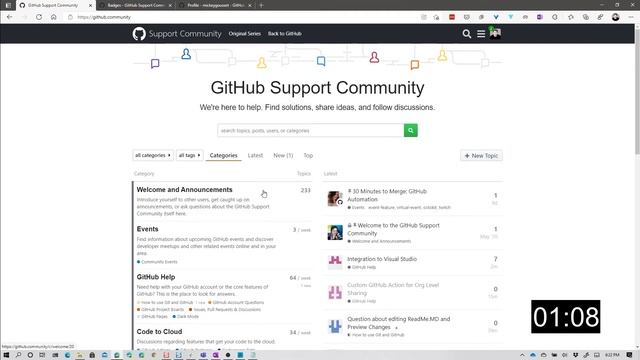Open Question about editing ReadMe.MD topic

click(398, 323)
